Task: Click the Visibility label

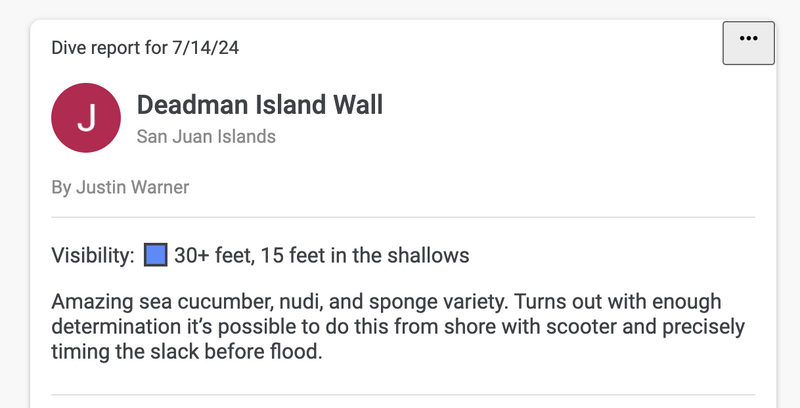Action: [x=92, y=256]
